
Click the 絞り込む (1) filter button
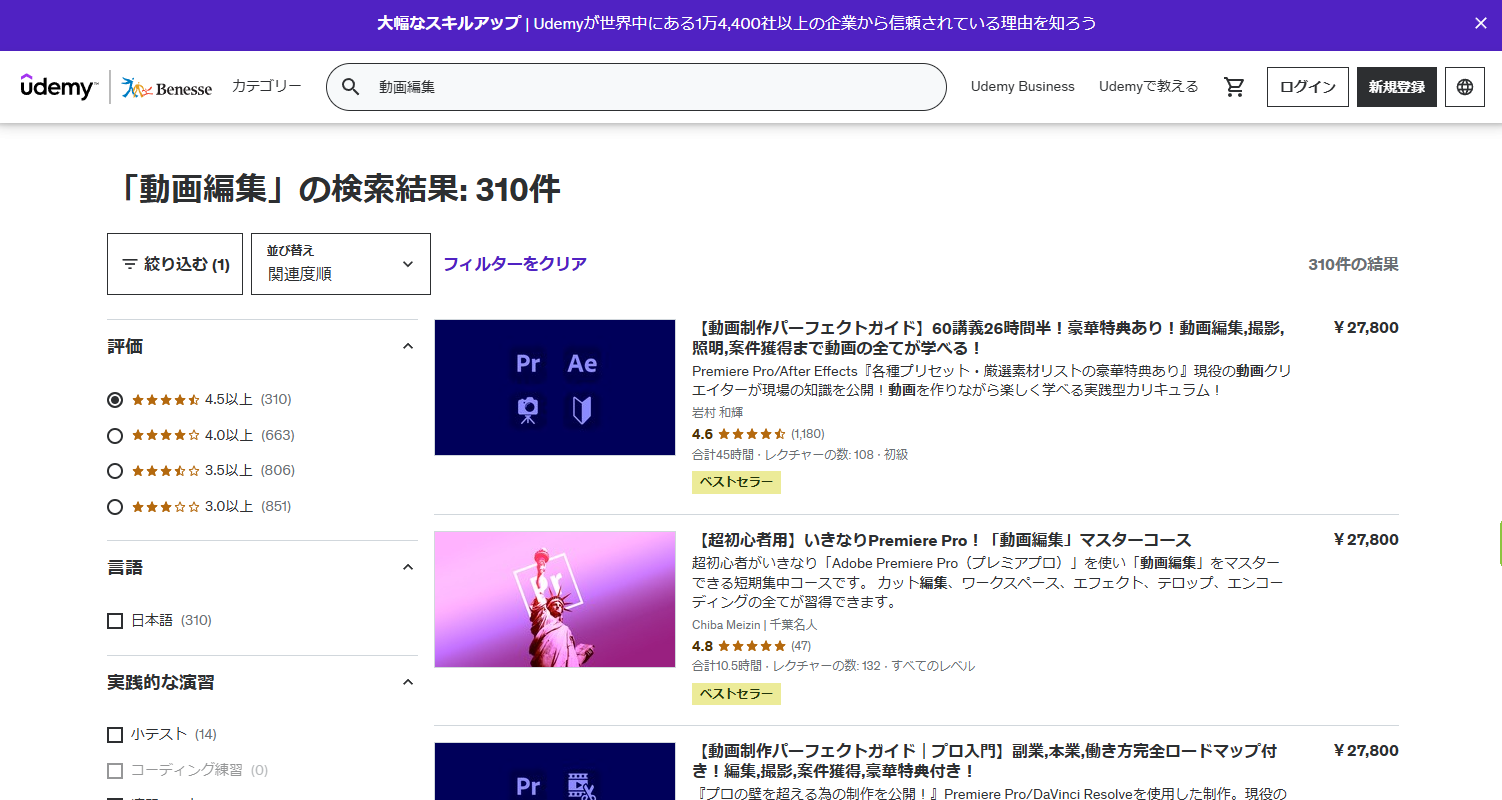click(x=175, y=264)
